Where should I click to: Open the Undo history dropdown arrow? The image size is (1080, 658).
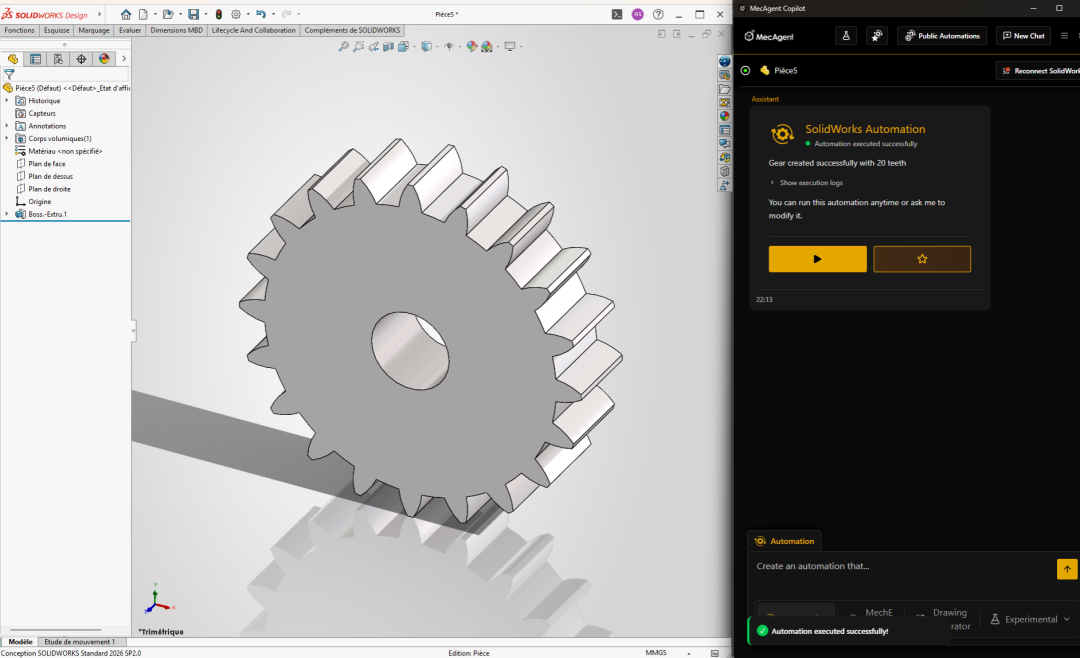tap(273, 14)
